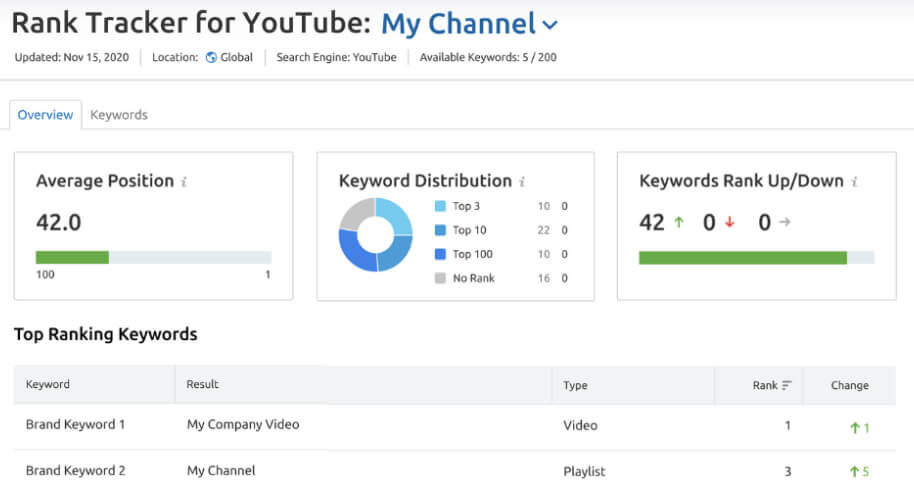Click the Top 10 blue legend swatch
Image resolution: width=914 pixels, height=482 pixels.
(440, 230)
